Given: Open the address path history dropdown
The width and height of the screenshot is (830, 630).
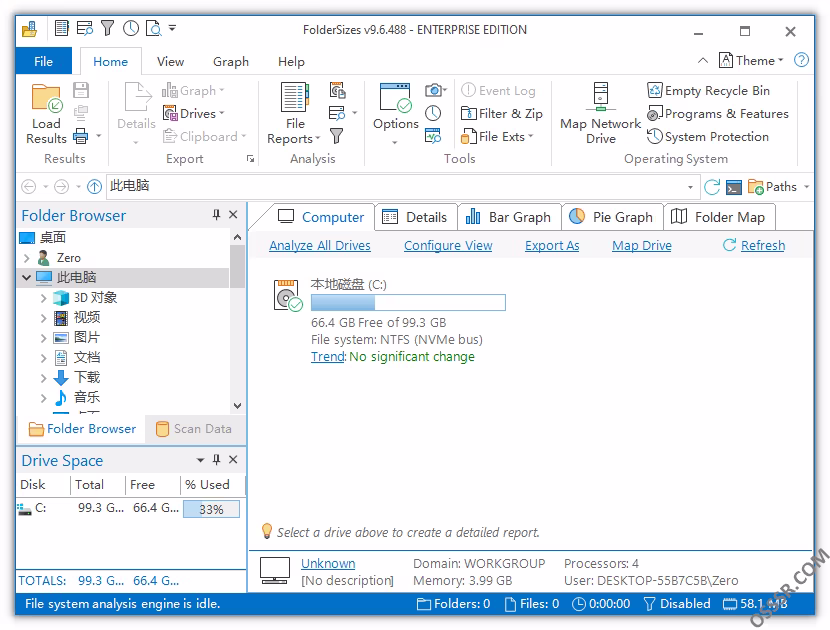Looking at the screenshot, I should (x=690, y=187).
